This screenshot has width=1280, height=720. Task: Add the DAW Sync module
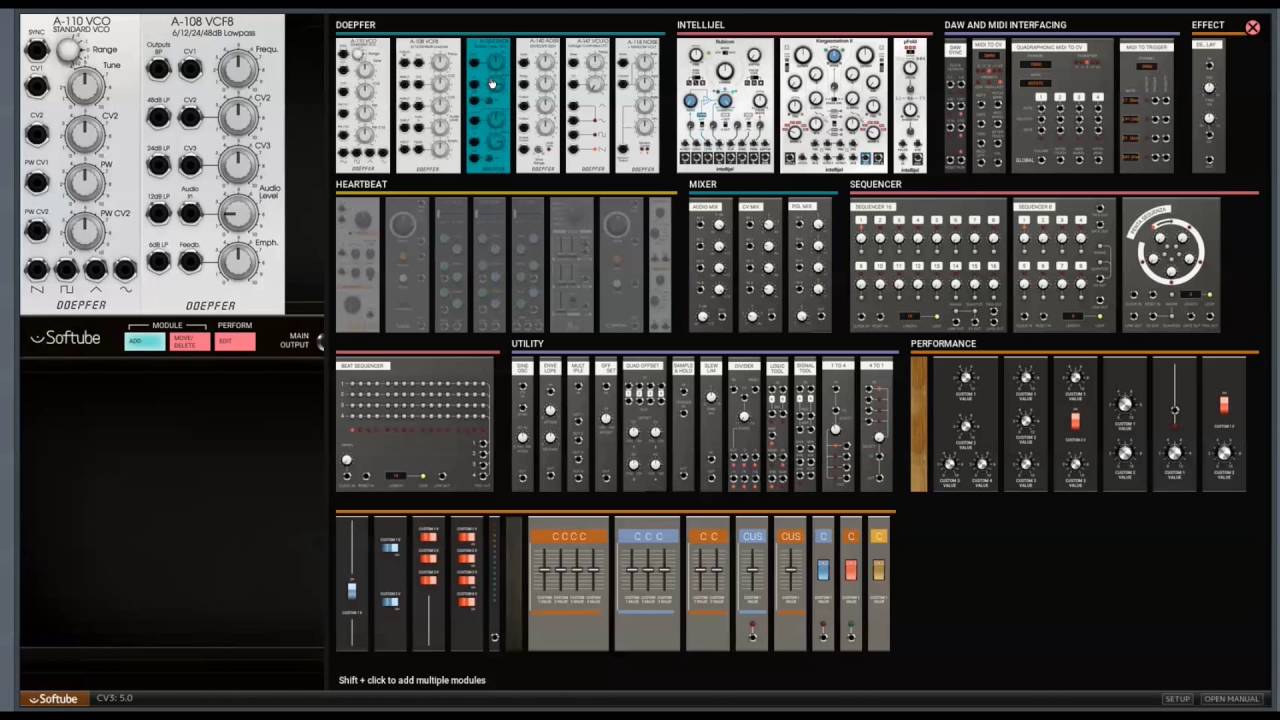956,106
